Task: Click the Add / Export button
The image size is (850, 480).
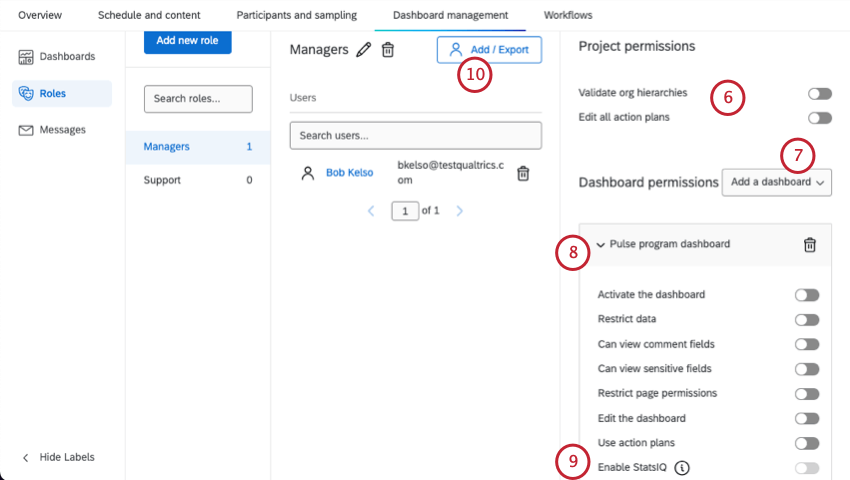Action: click(x=489, y=50)
